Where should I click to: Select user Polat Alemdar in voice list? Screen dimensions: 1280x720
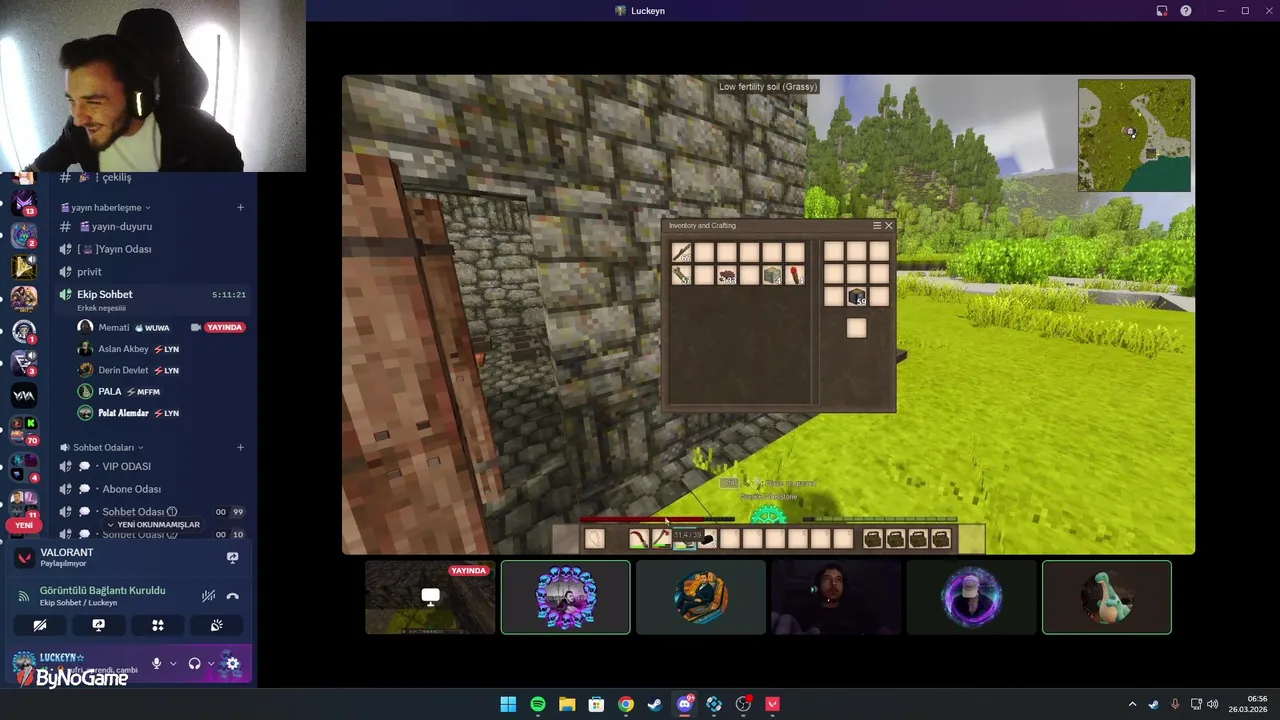(x=123, y=413)
